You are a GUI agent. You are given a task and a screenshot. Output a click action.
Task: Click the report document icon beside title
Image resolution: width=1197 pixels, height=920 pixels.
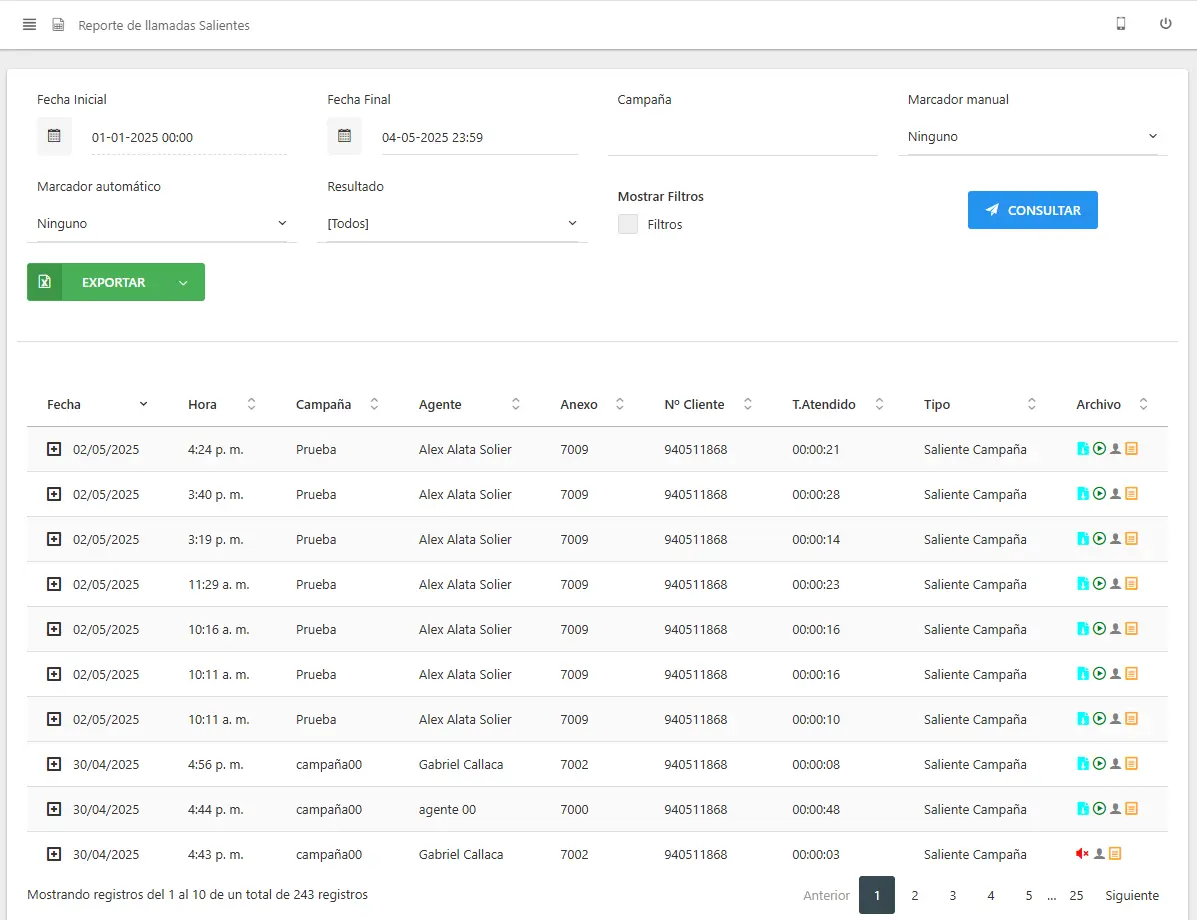[x=58, y=24]
